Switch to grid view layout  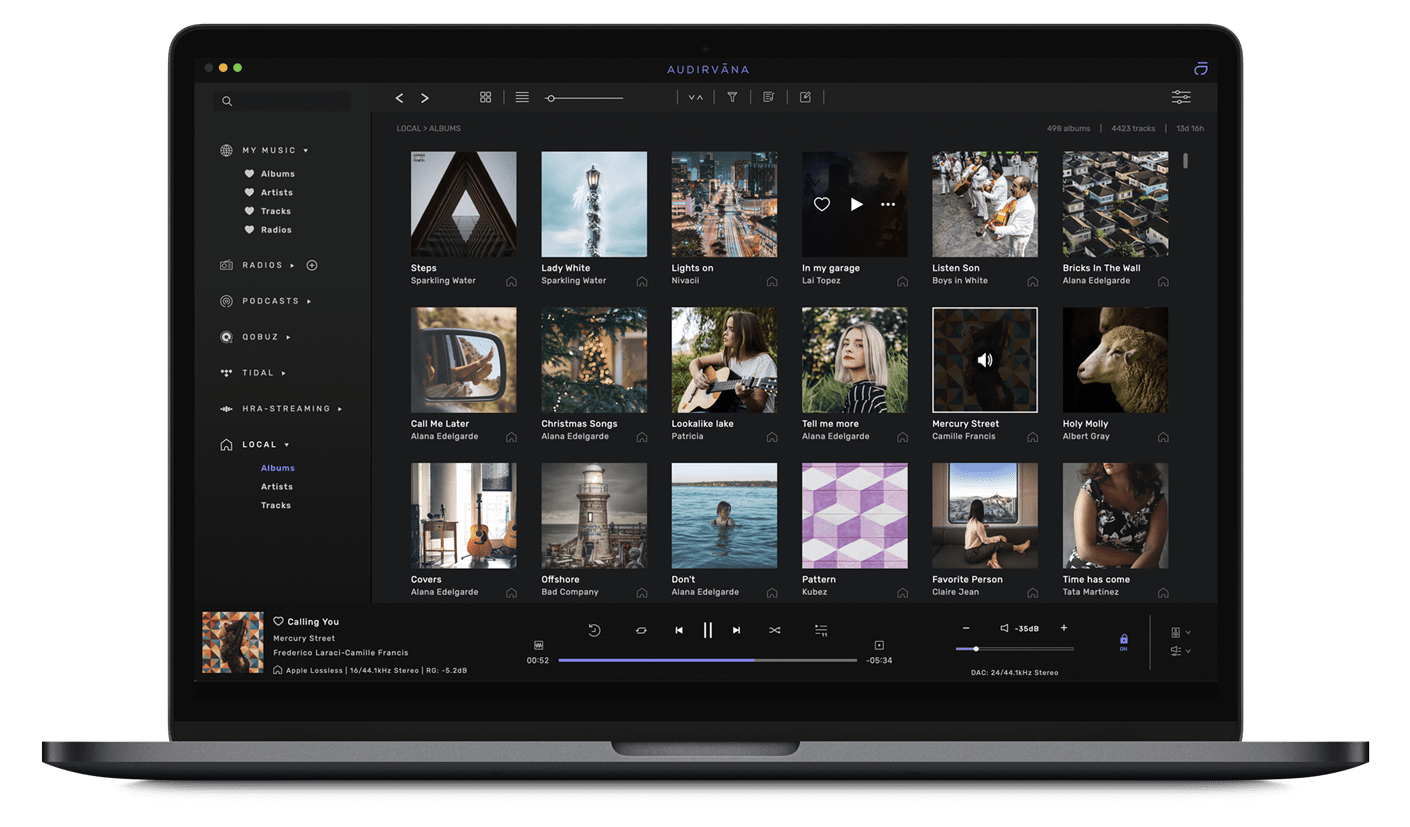coord(485,97)
